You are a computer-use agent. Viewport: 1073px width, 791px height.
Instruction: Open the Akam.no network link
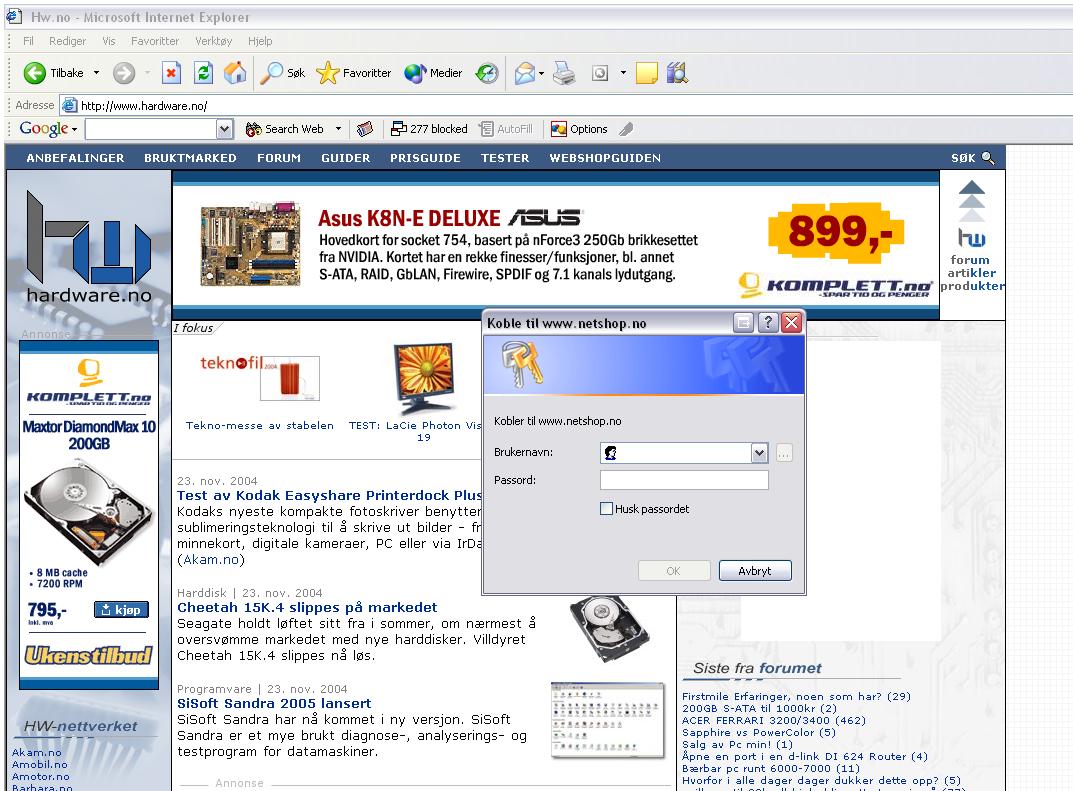click(36, 753)
